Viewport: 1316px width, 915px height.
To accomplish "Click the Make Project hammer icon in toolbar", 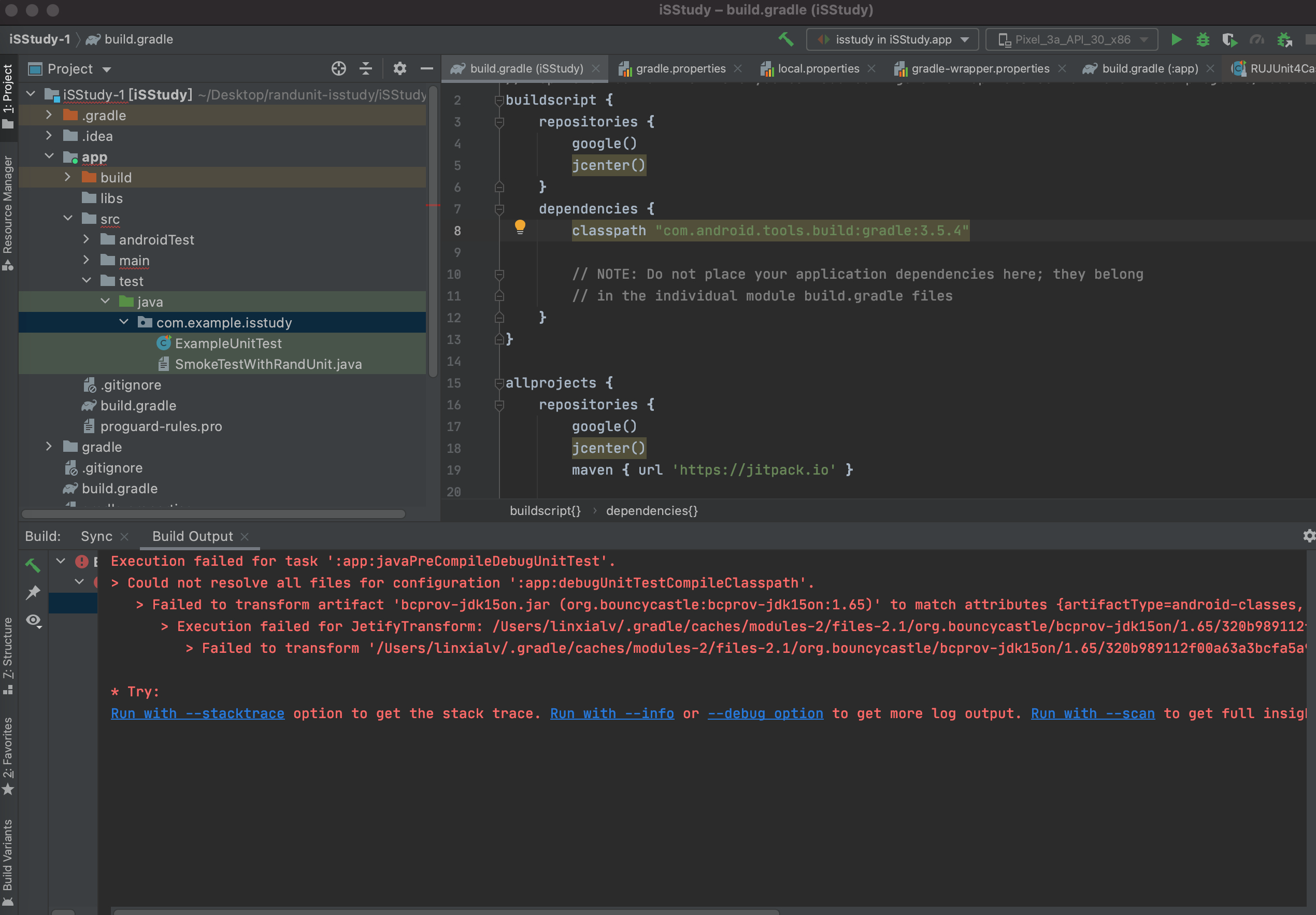I will (786, 39).
